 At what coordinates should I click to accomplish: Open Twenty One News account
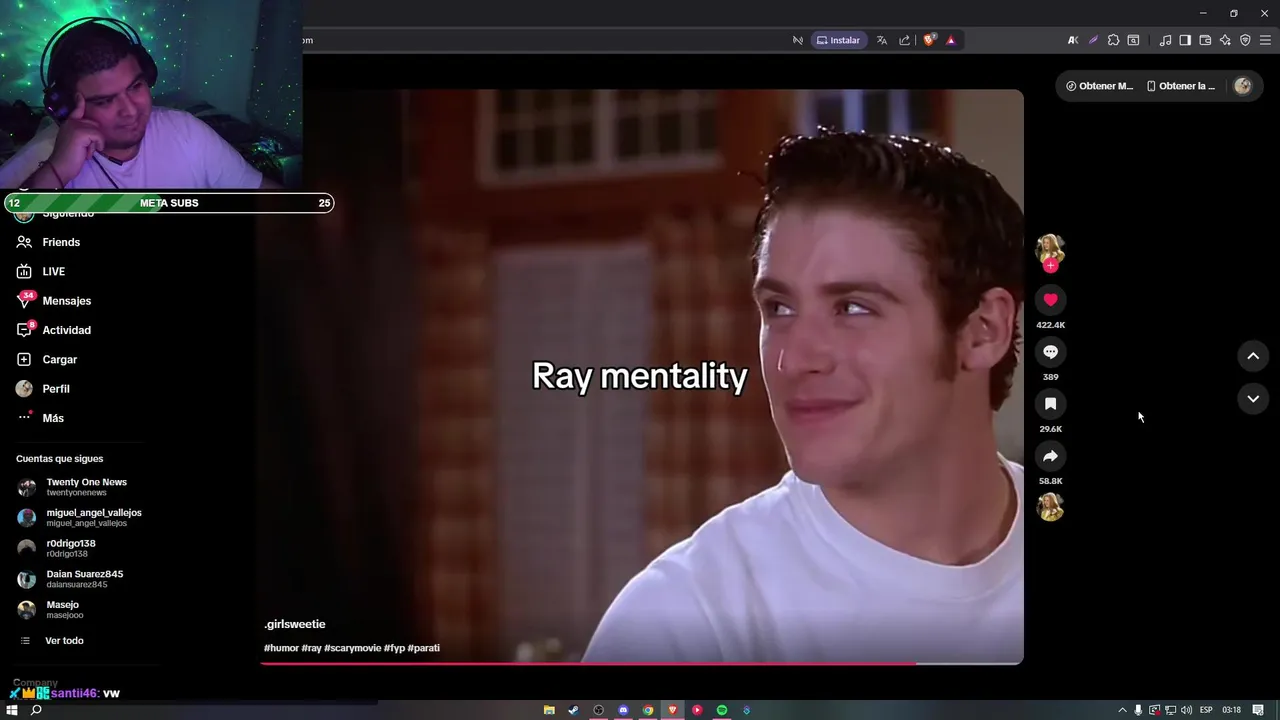coord(86,487)
